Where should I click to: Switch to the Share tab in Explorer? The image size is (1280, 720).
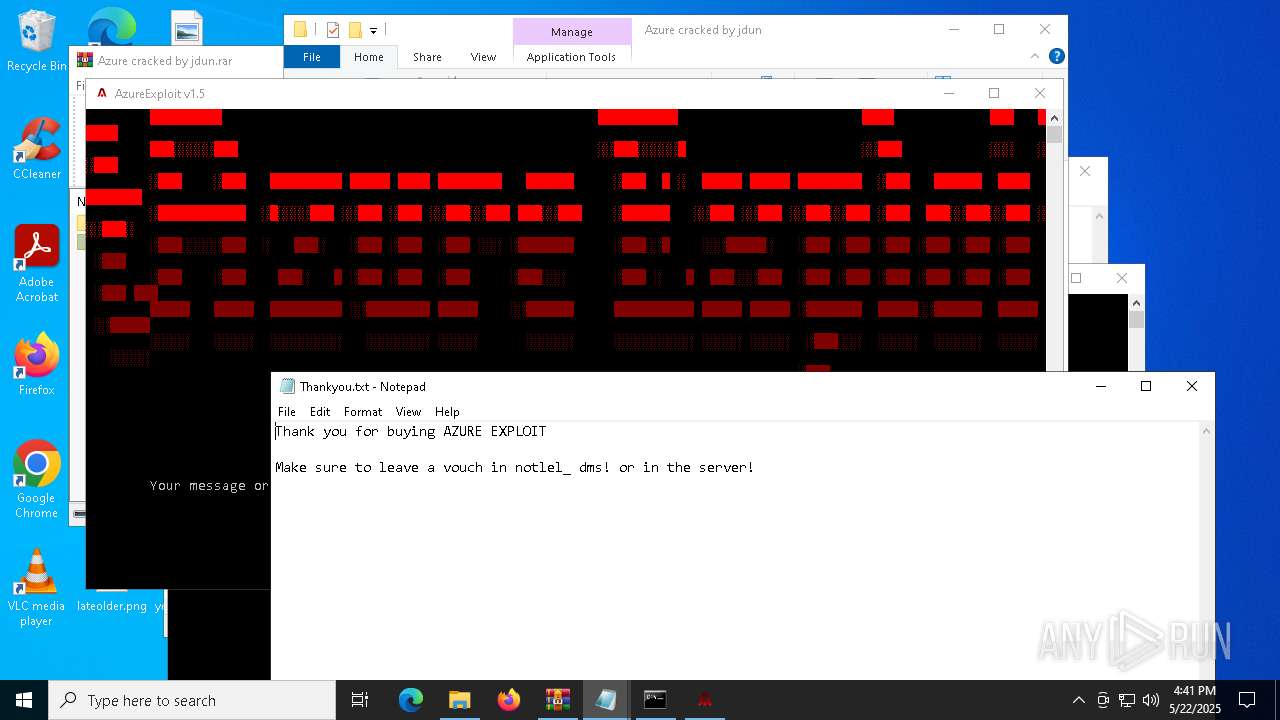[427, 57]
